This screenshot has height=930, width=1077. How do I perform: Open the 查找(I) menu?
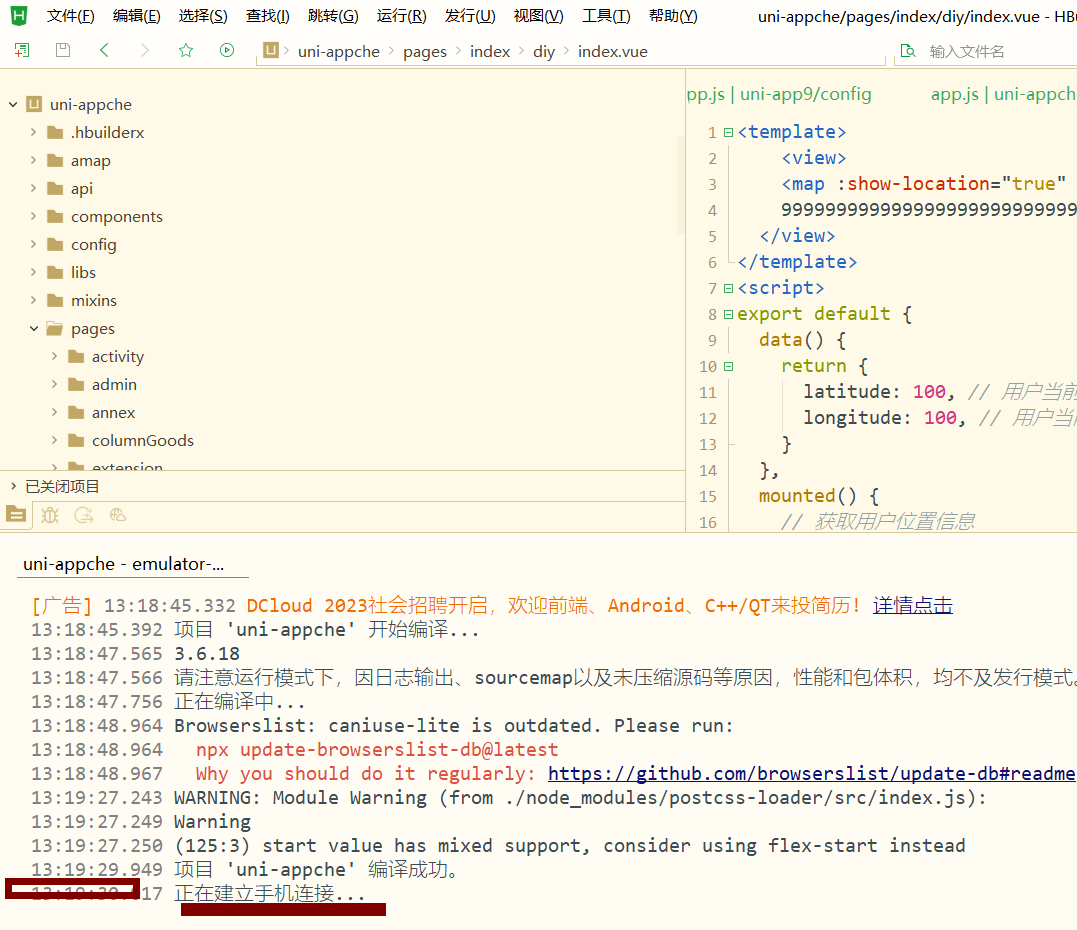pos(268,15)
